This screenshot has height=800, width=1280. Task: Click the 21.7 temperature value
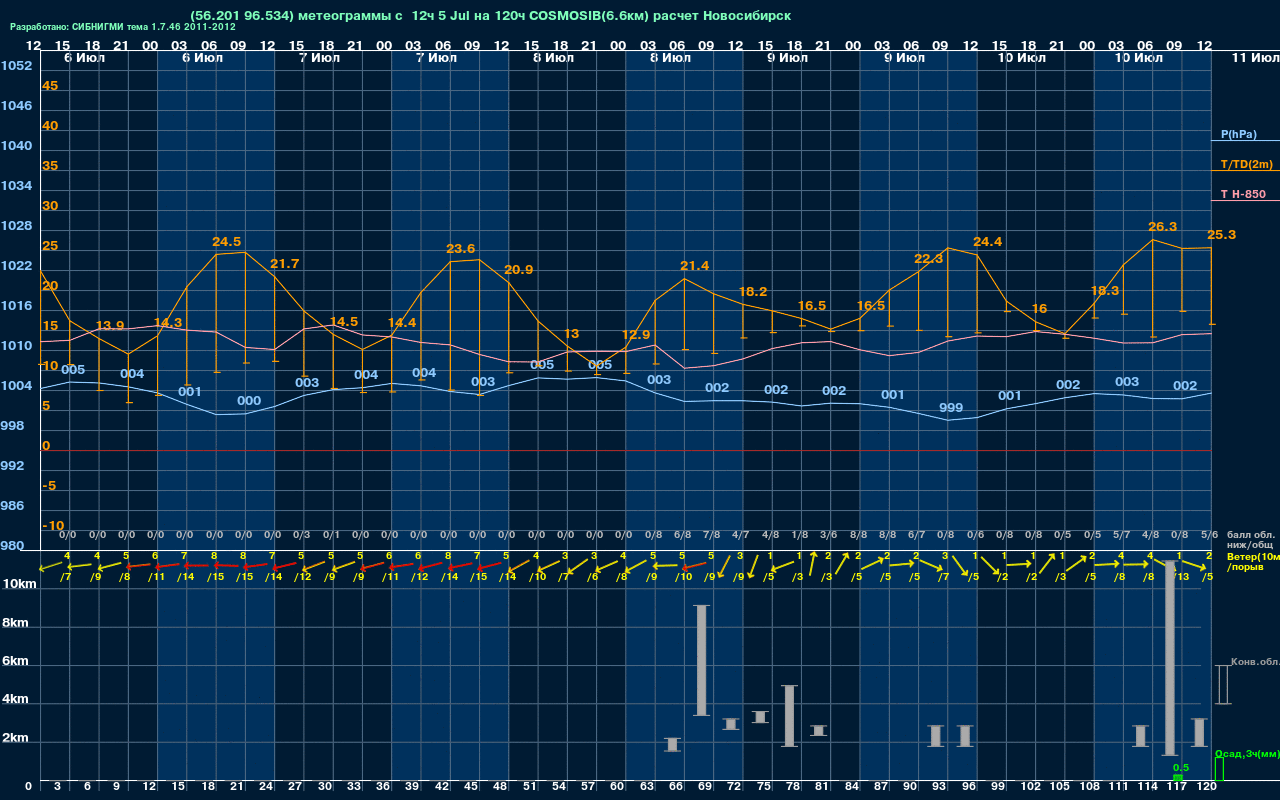tap(285, 264)
